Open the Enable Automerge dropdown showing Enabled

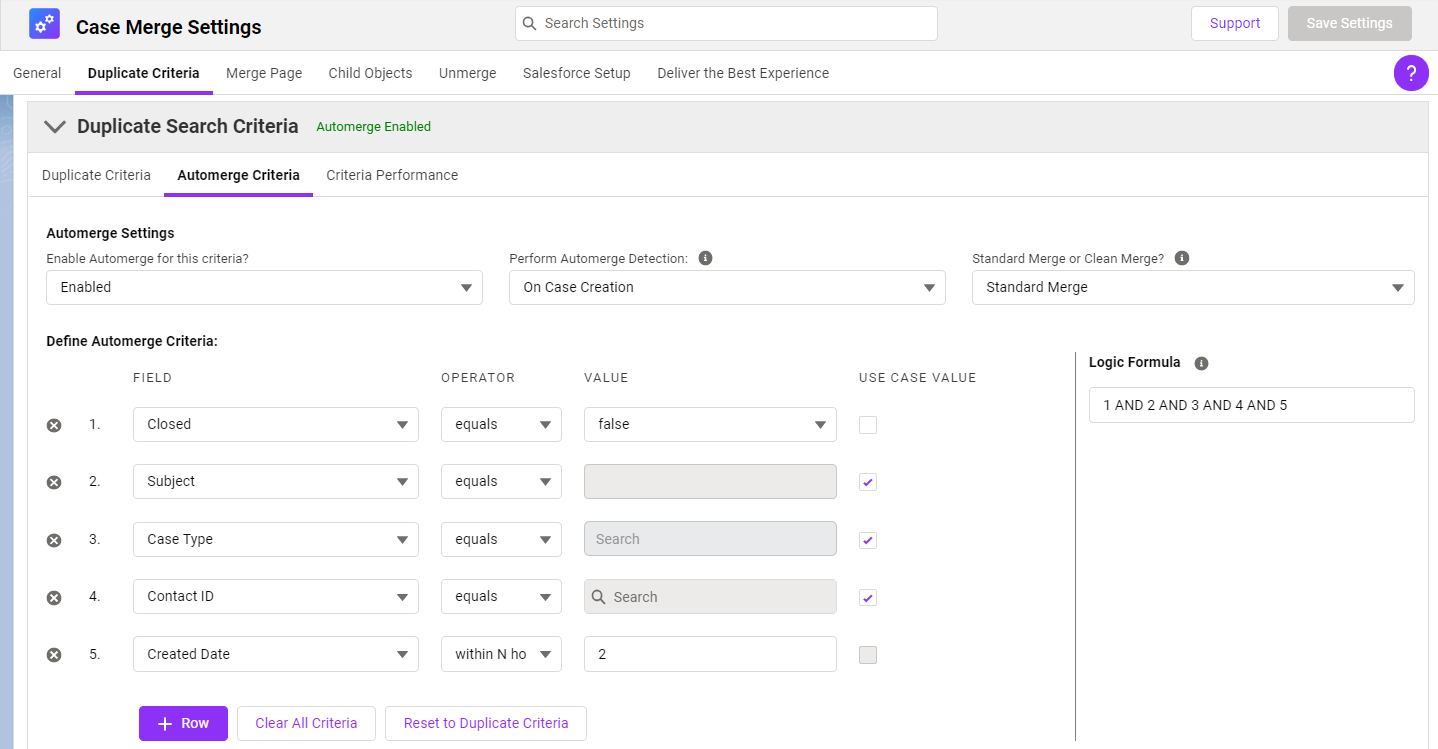[264, 287]
